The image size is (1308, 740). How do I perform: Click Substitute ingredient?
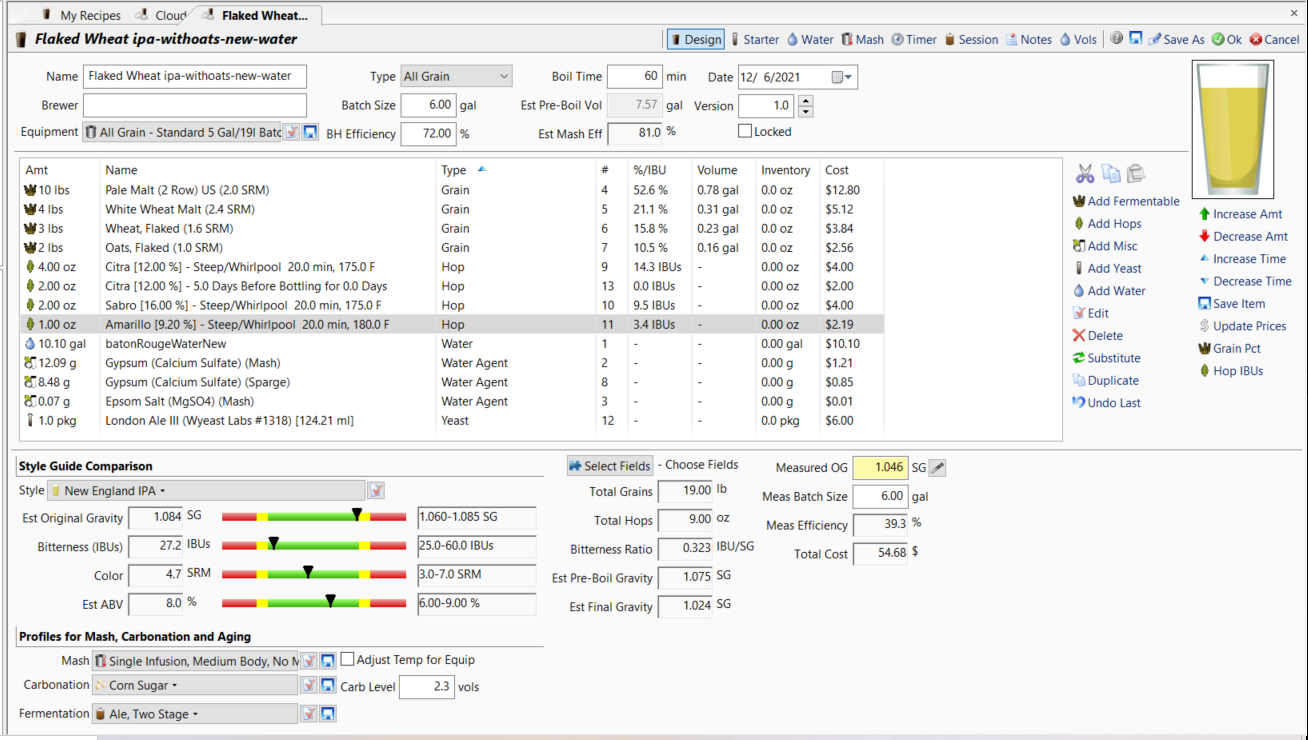(x=1106, y=358)
